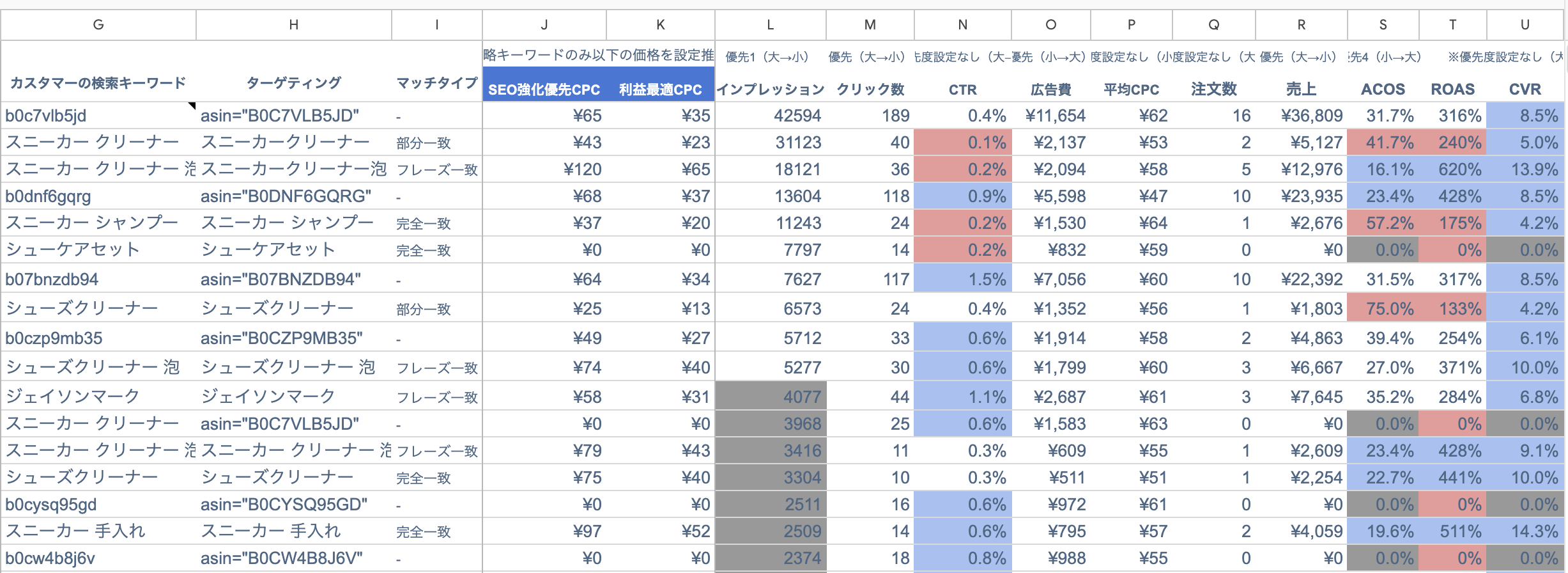Click the impressions value 18121
The height and width of the screenshot is (573, 1568).
click(771, 169)
